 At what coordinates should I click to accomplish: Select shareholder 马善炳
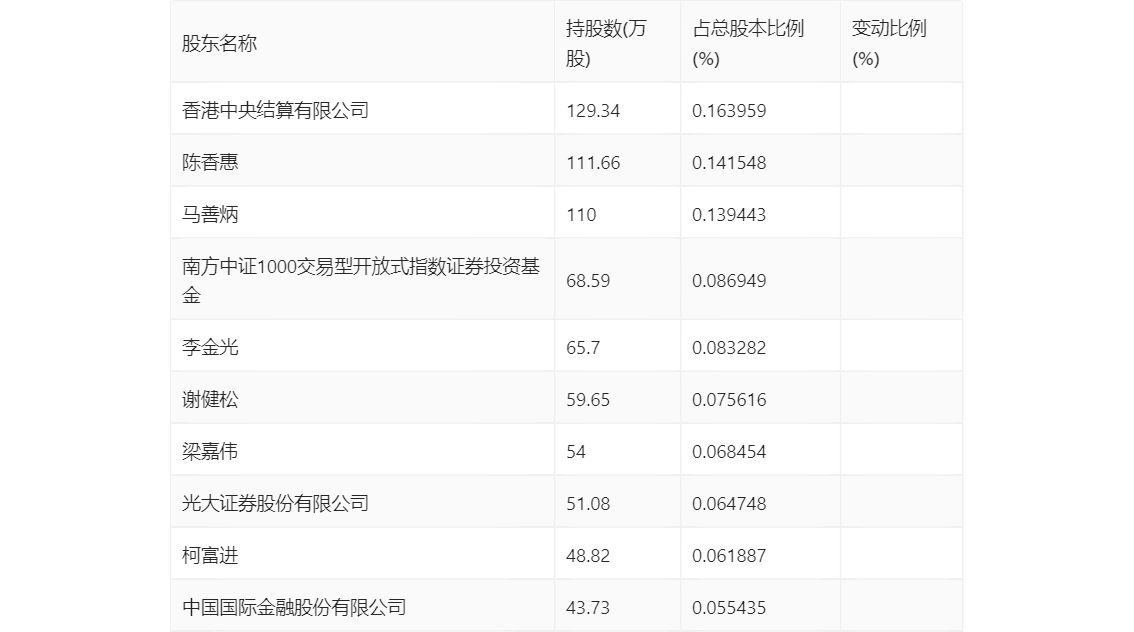point(210,215)
